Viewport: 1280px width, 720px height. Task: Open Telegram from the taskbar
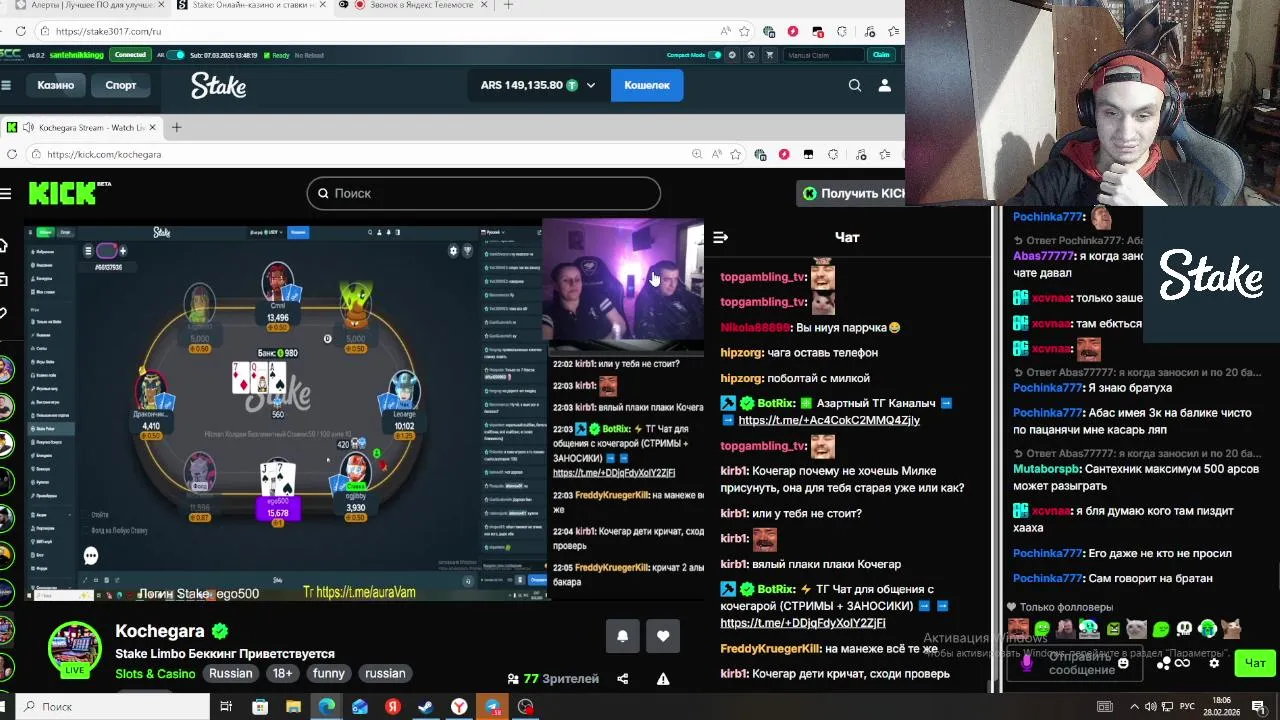(x=492, y=707)
